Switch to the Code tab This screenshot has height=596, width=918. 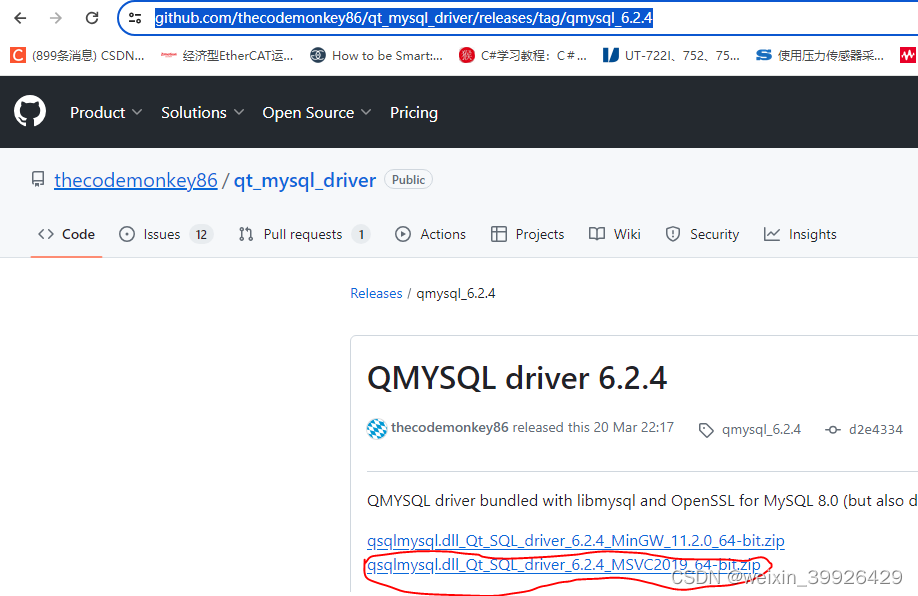(x=66, y=234)
